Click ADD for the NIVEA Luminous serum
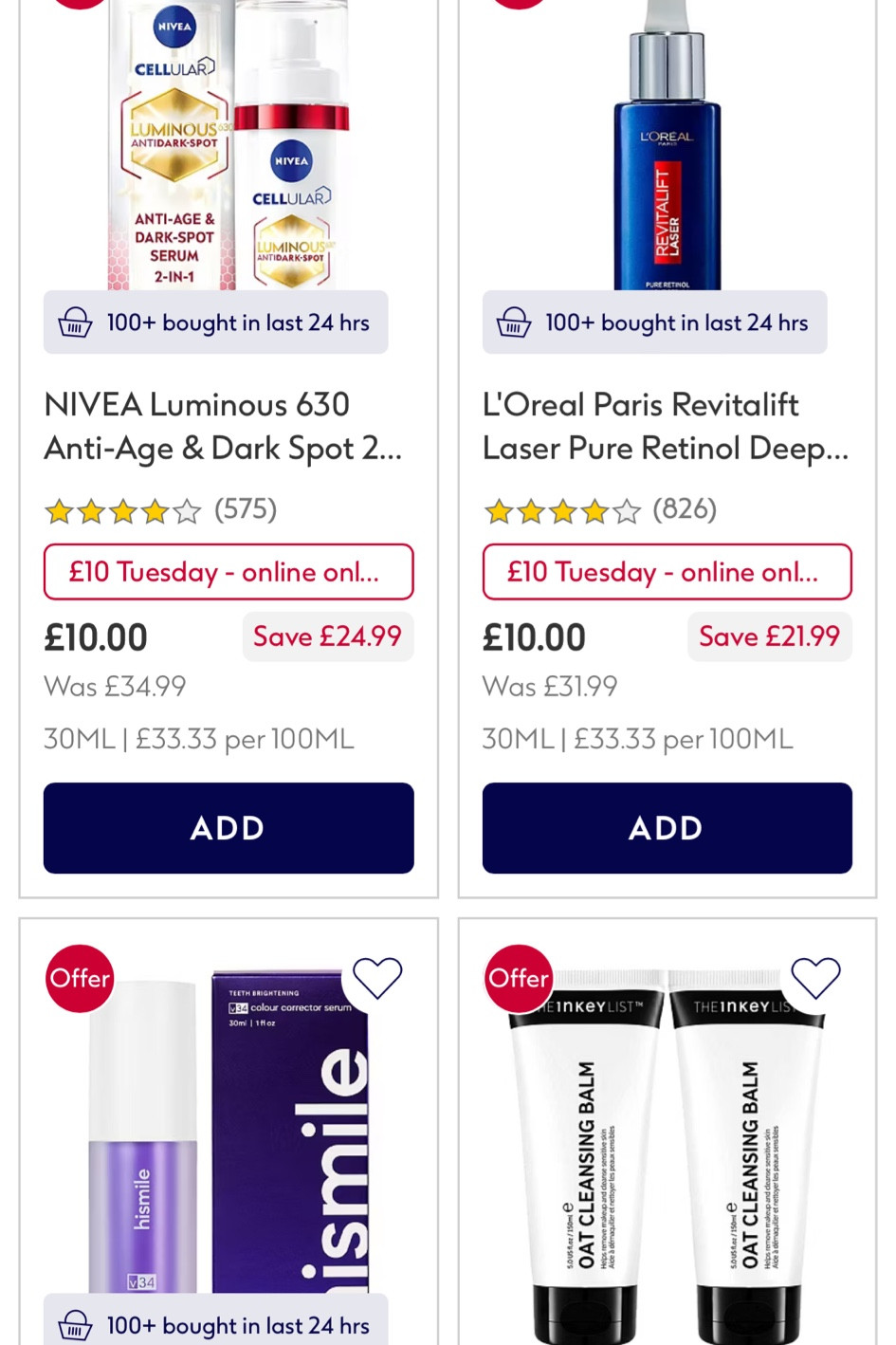 [x=228, y=827]
